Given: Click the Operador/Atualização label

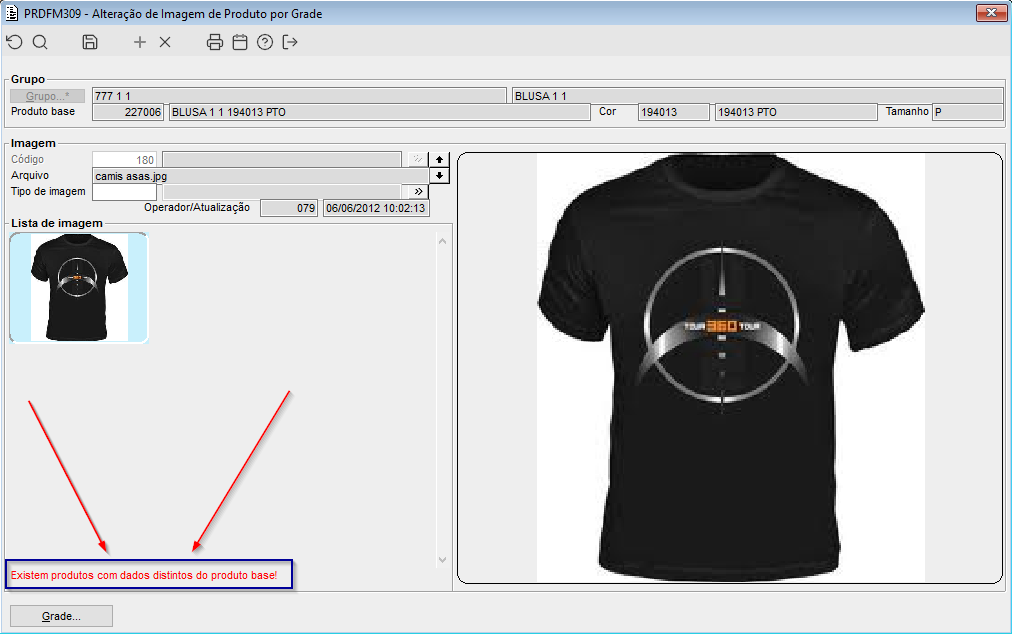Looking at the screenshot, I should point(197,207).
